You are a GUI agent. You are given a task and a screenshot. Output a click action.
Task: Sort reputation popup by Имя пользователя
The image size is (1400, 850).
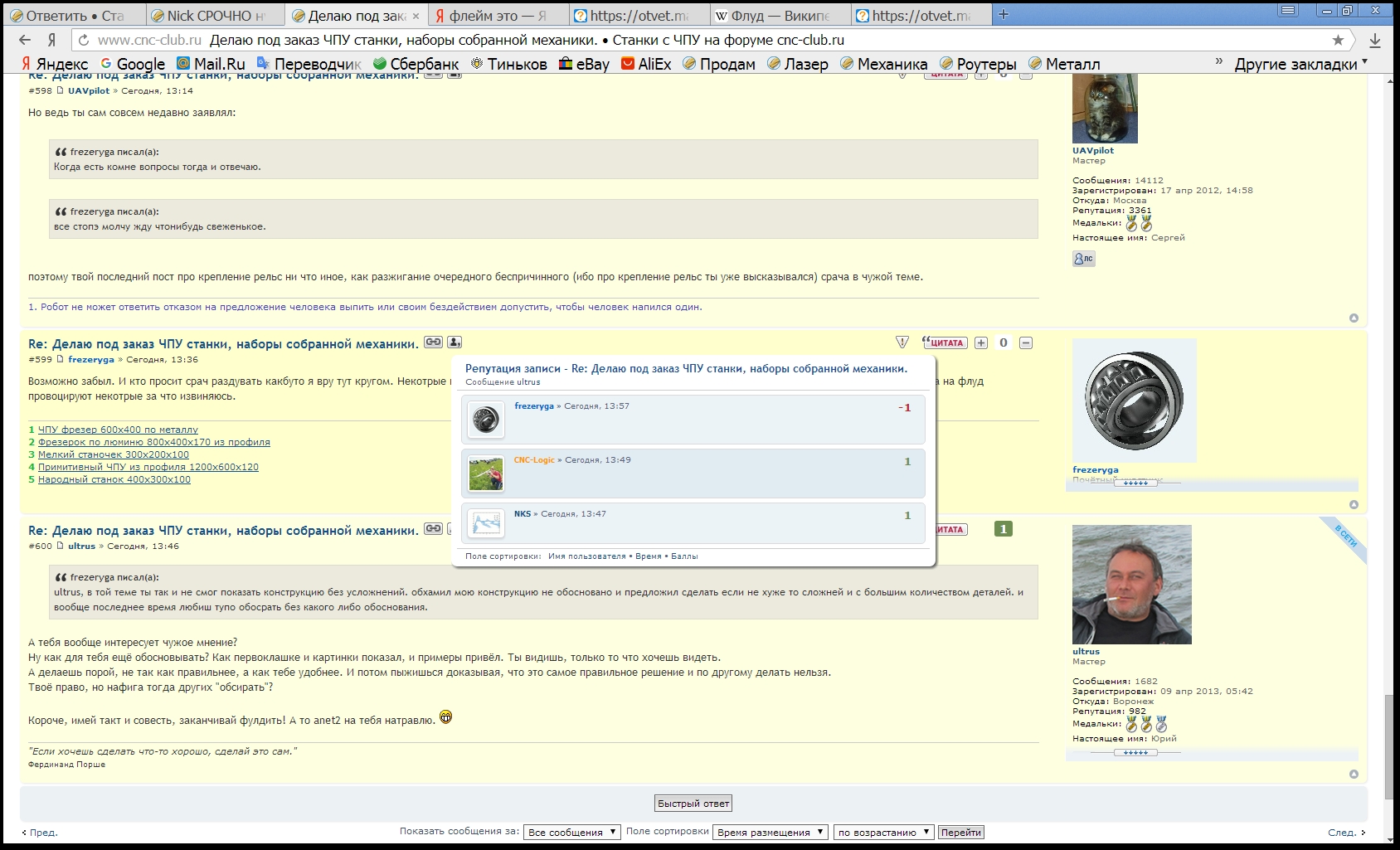(x=587, y=556)
